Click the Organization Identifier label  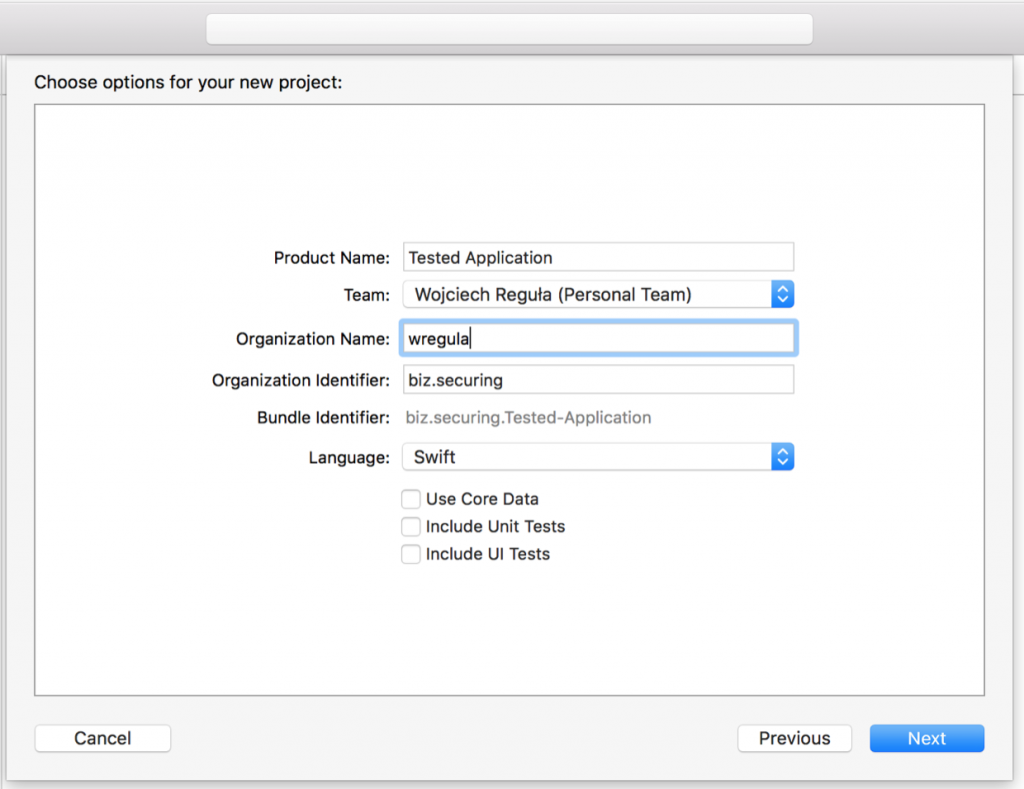[x=300, y=380]
